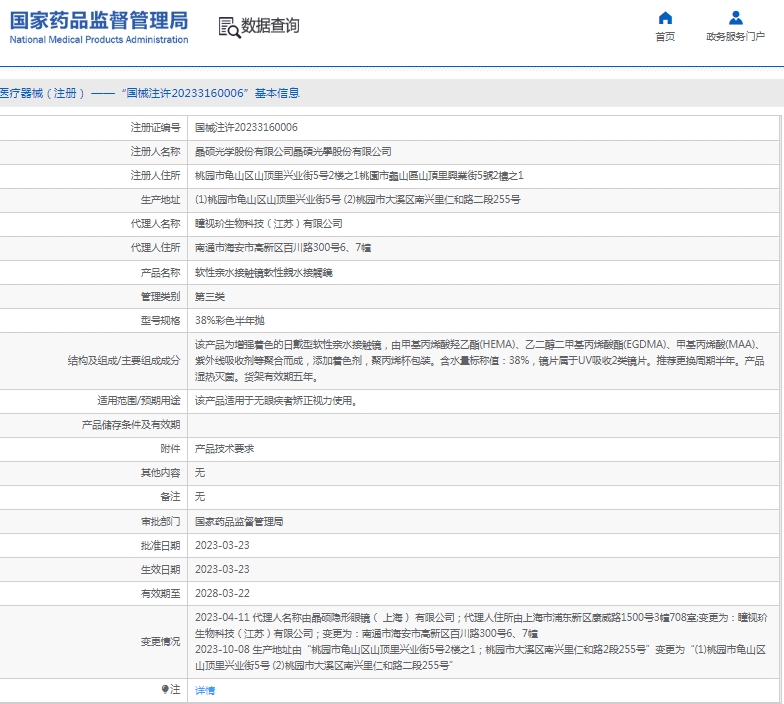Click the 基本信息 page heading

click(277, 93)
